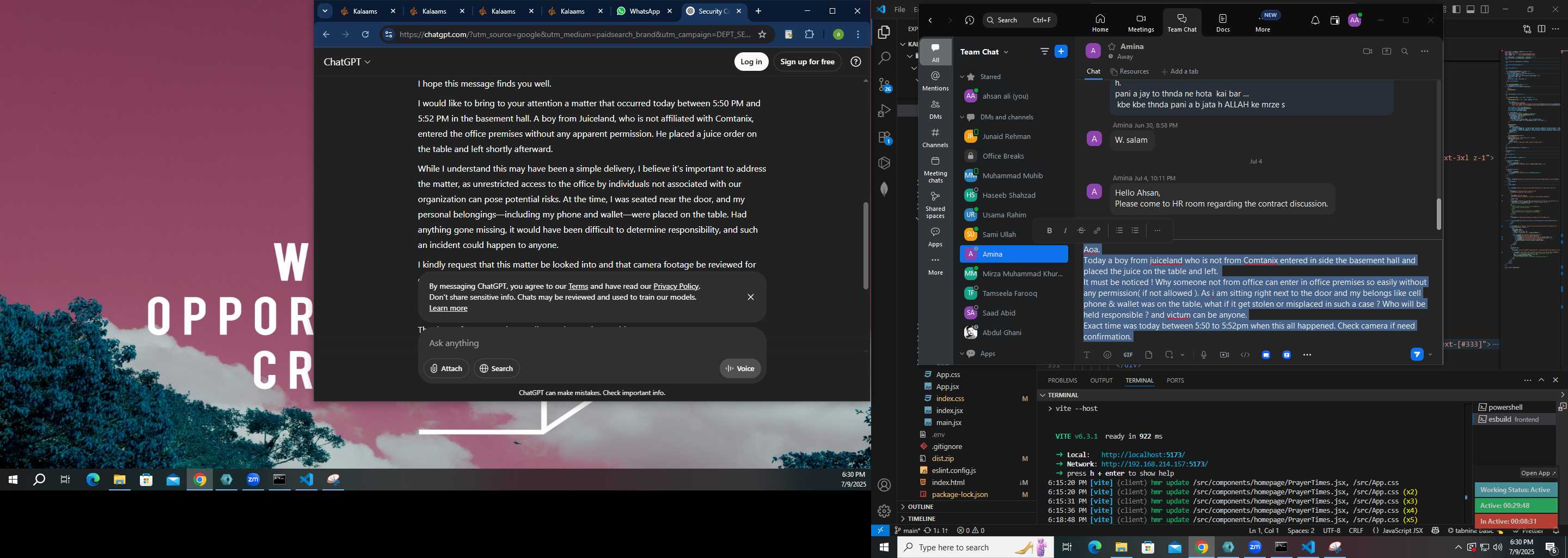This screenshot has width=1568, height=558.
Task: Record an audio message with microphone icon
Action: click(1203, 355)
